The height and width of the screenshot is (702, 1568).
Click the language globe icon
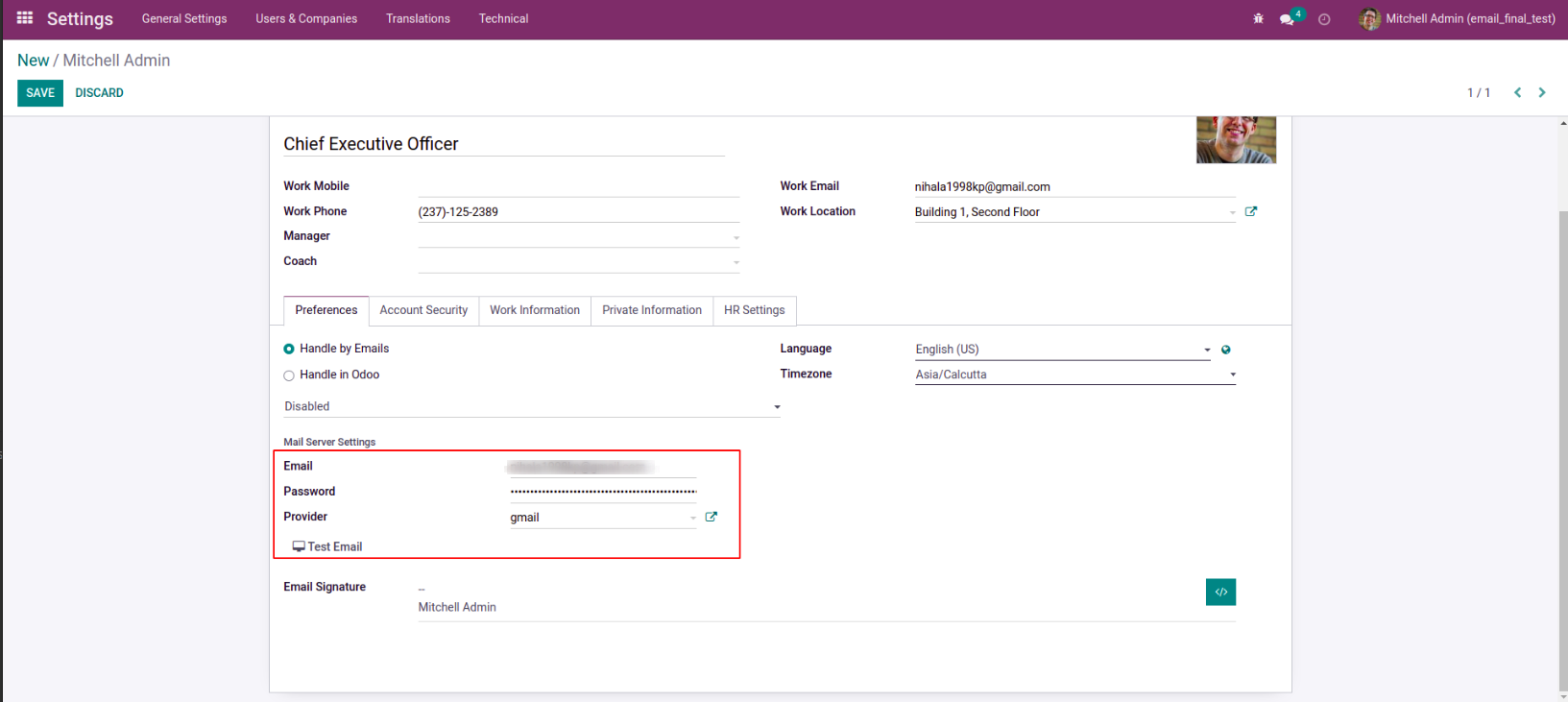tap(1225, 350)
